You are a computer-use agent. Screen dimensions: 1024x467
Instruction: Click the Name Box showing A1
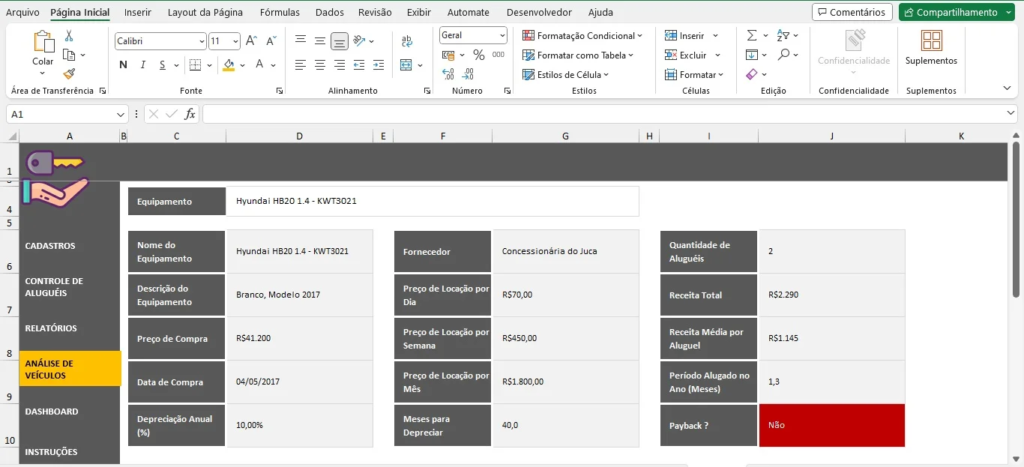(x=60, y=114)
